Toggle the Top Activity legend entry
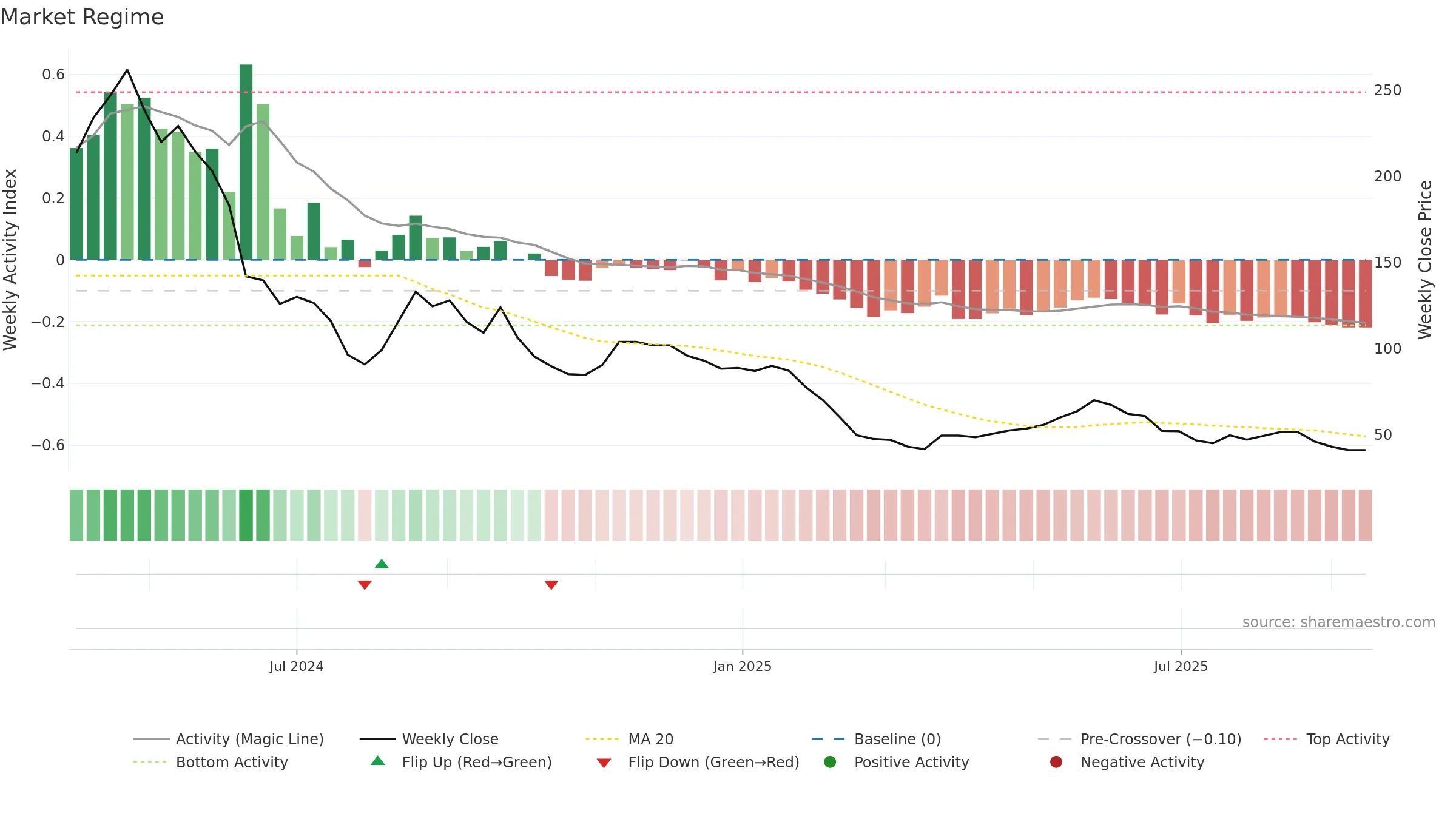 pos(1327,739)
